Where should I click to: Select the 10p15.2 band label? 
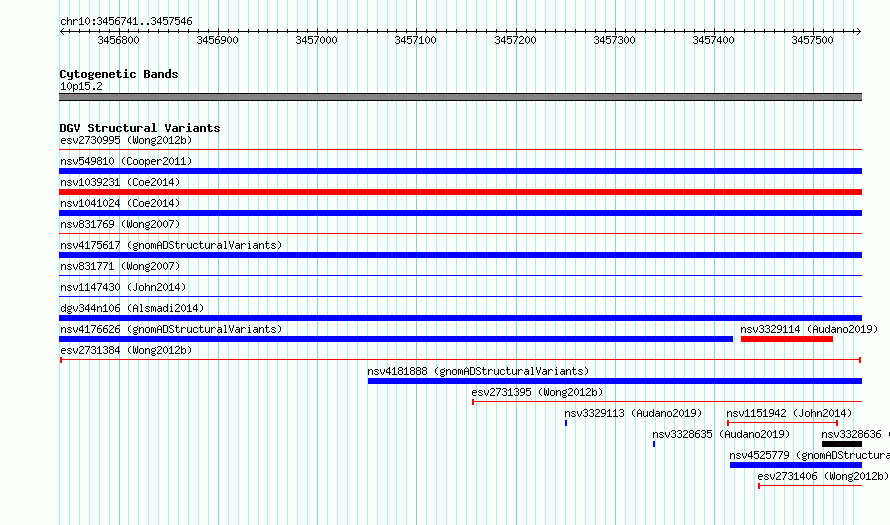coord(81,86)
